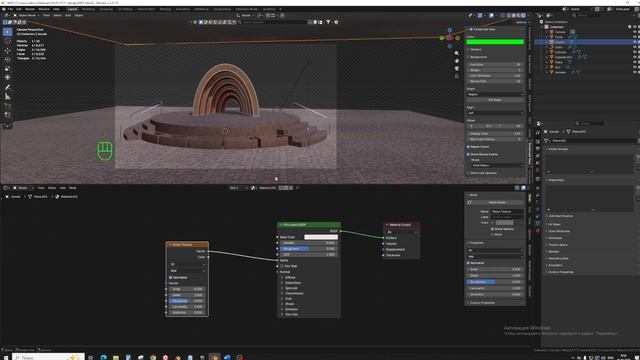Enable the Shadow checkbox
The image size is (640, 360).
tap(469, 49)
